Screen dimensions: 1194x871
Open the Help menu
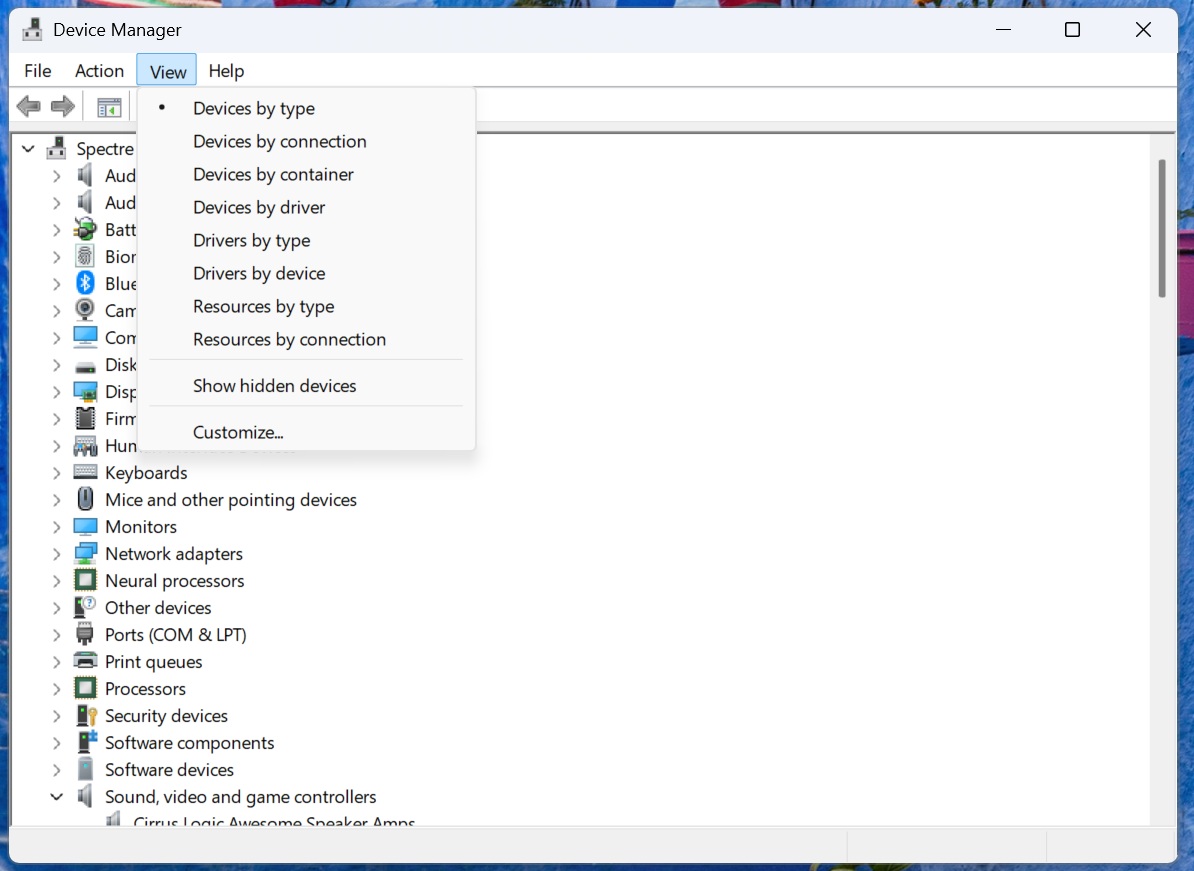tap(226, 70)
